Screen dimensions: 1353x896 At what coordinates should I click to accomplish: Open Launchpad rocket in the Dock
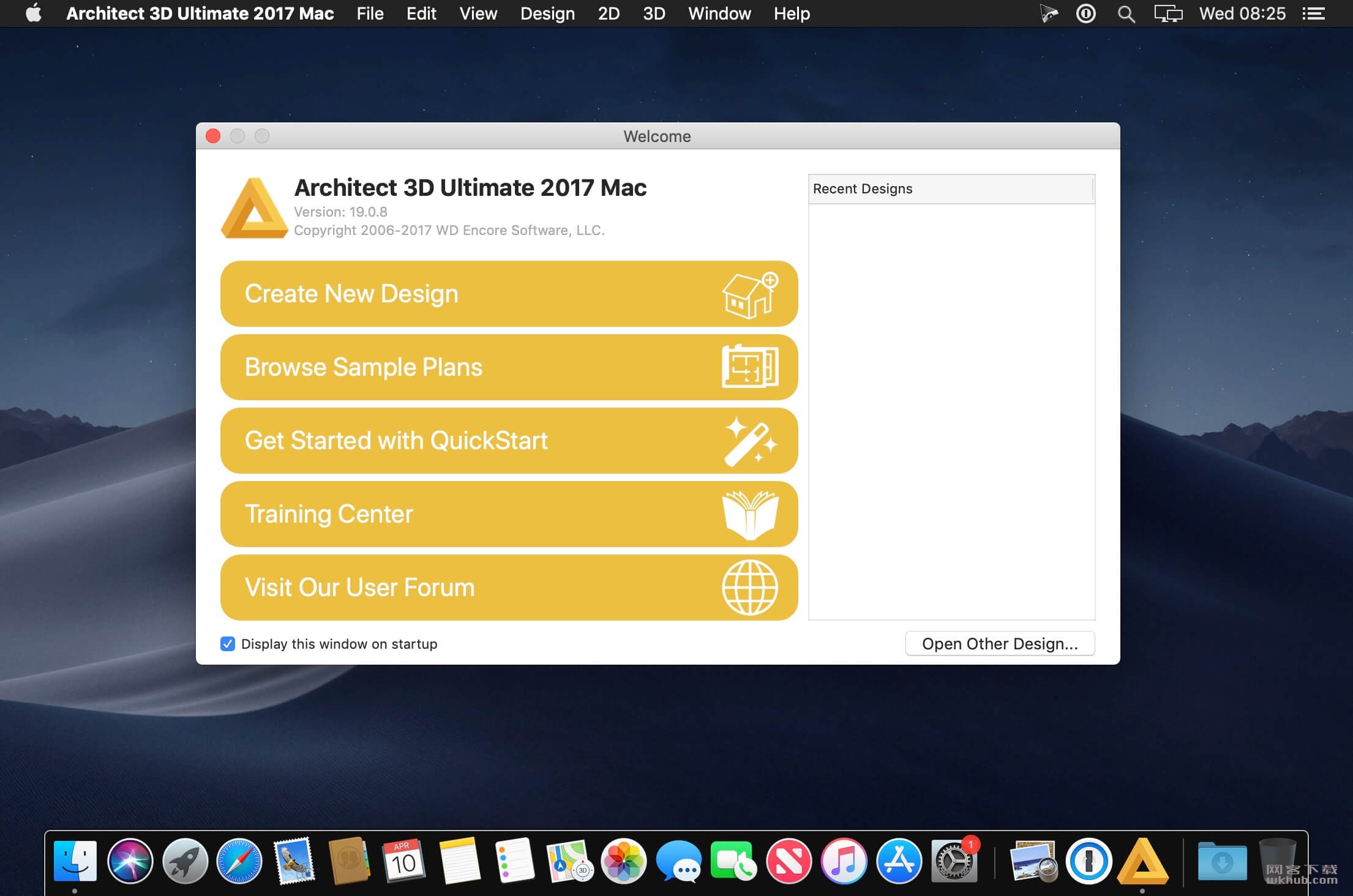185,861
